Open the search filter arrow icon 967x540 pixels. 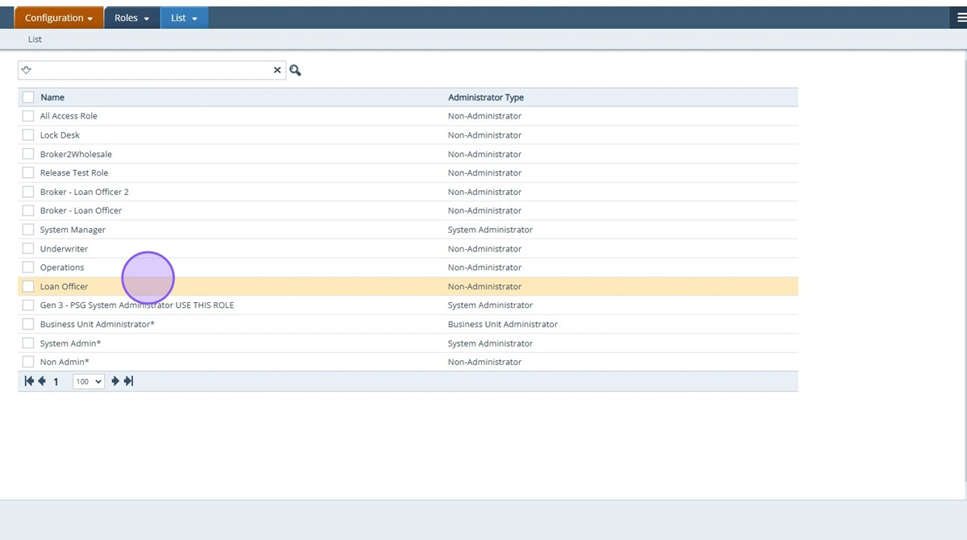click(x=27, y=71)
